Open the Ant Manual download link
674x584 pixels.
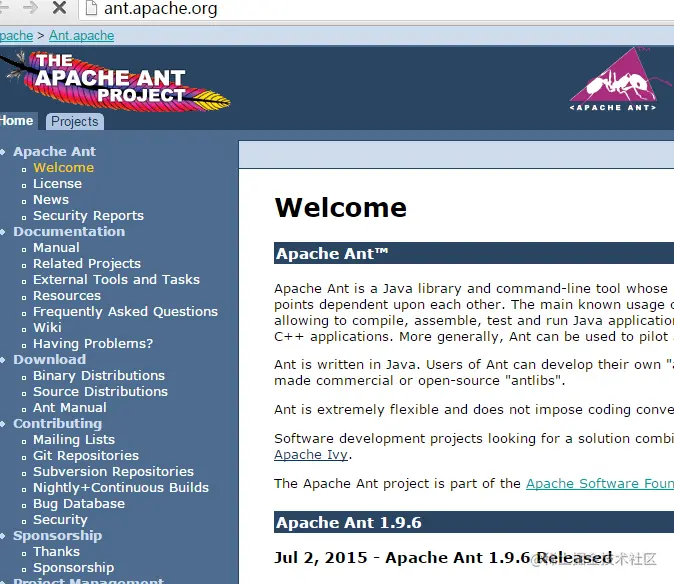click(70, 407)
